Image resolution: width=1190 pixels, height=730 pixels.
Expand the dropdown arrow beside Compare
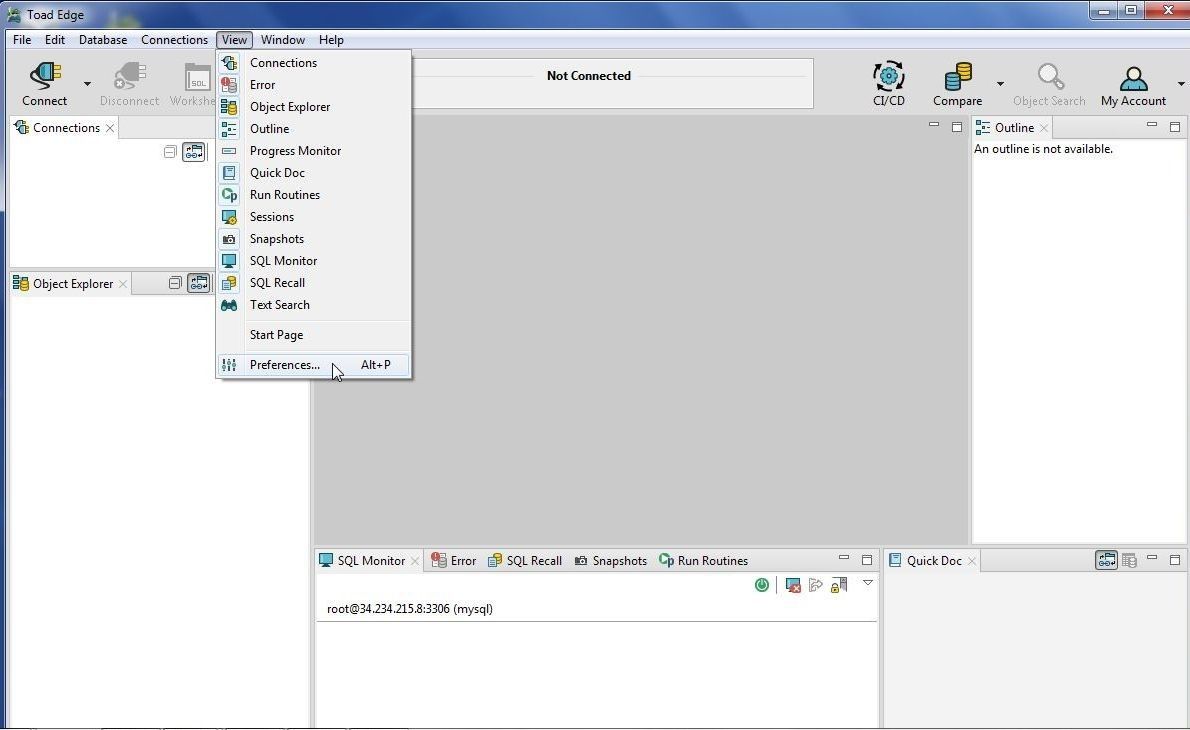coord(999,84)
